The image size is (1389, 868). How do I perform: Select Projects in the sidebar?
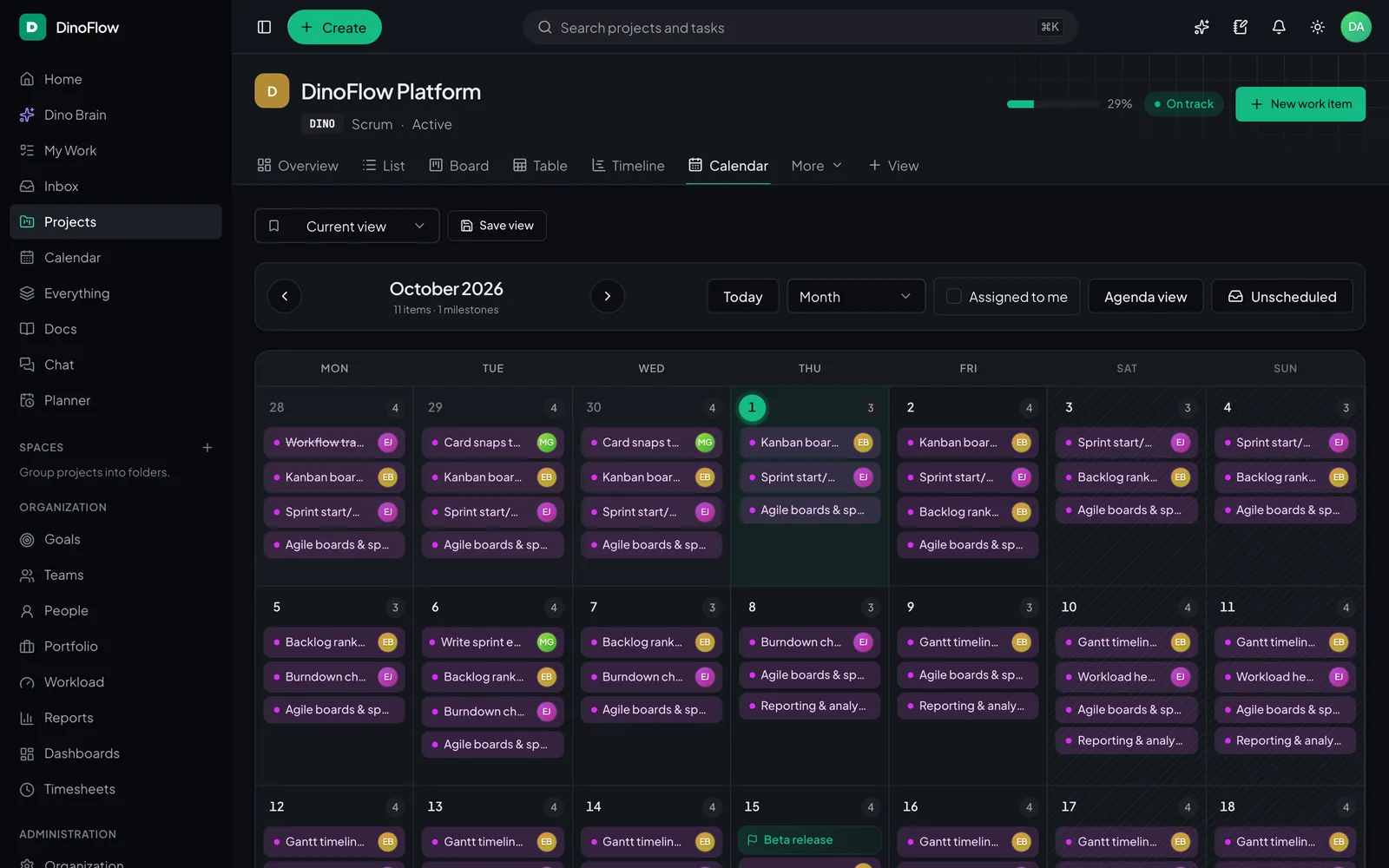115,221
